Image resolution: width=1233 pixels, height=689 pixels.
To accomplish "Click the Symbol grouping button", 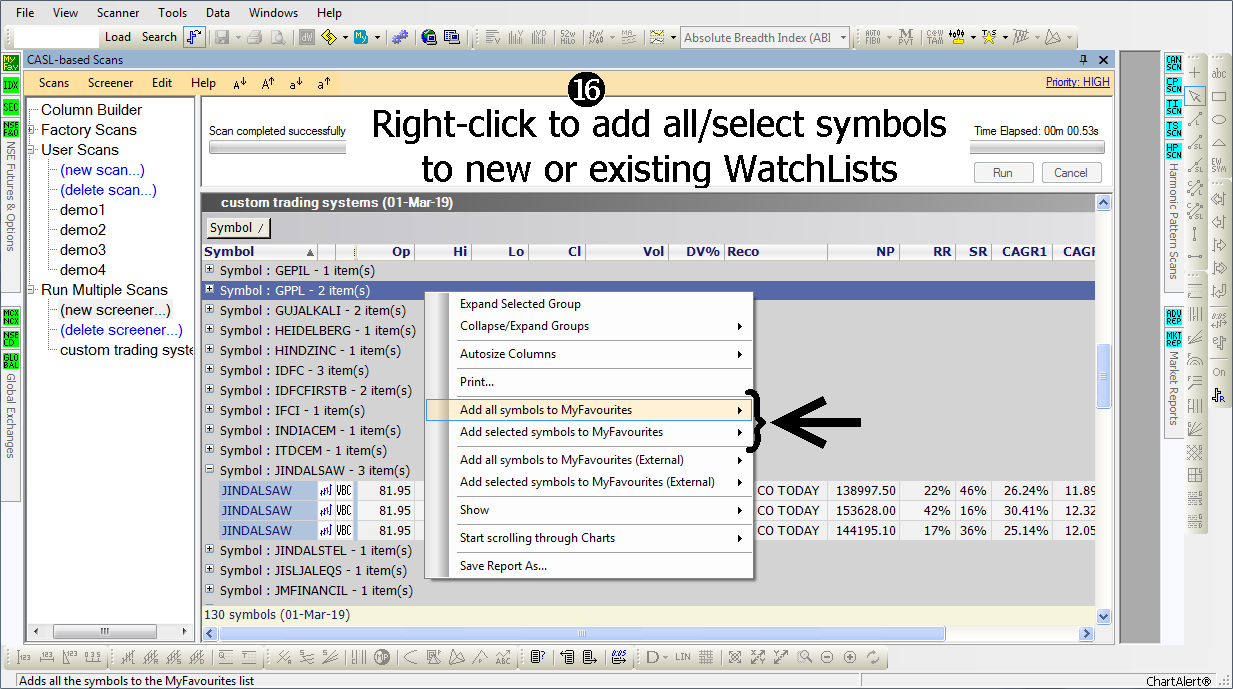I will click(x=238, y=228).
